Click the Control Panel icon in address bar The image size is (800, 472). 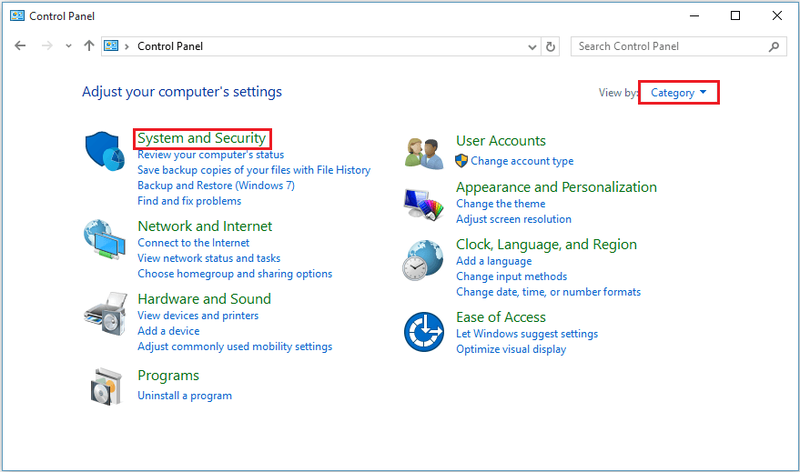coord(111,46)
